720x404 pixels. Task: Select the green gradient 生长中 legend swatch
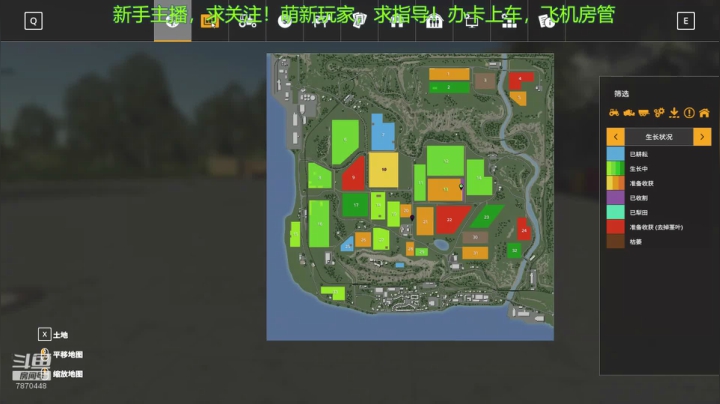point(615,168)
